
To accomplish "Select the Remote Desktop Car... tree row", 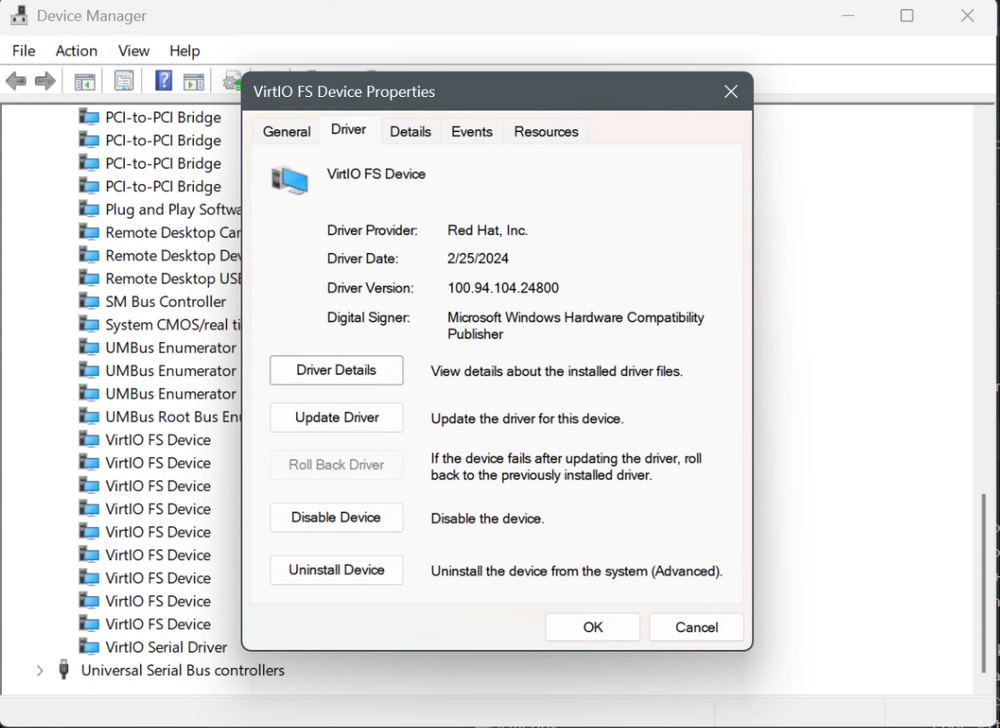I will tap(159, 232).
